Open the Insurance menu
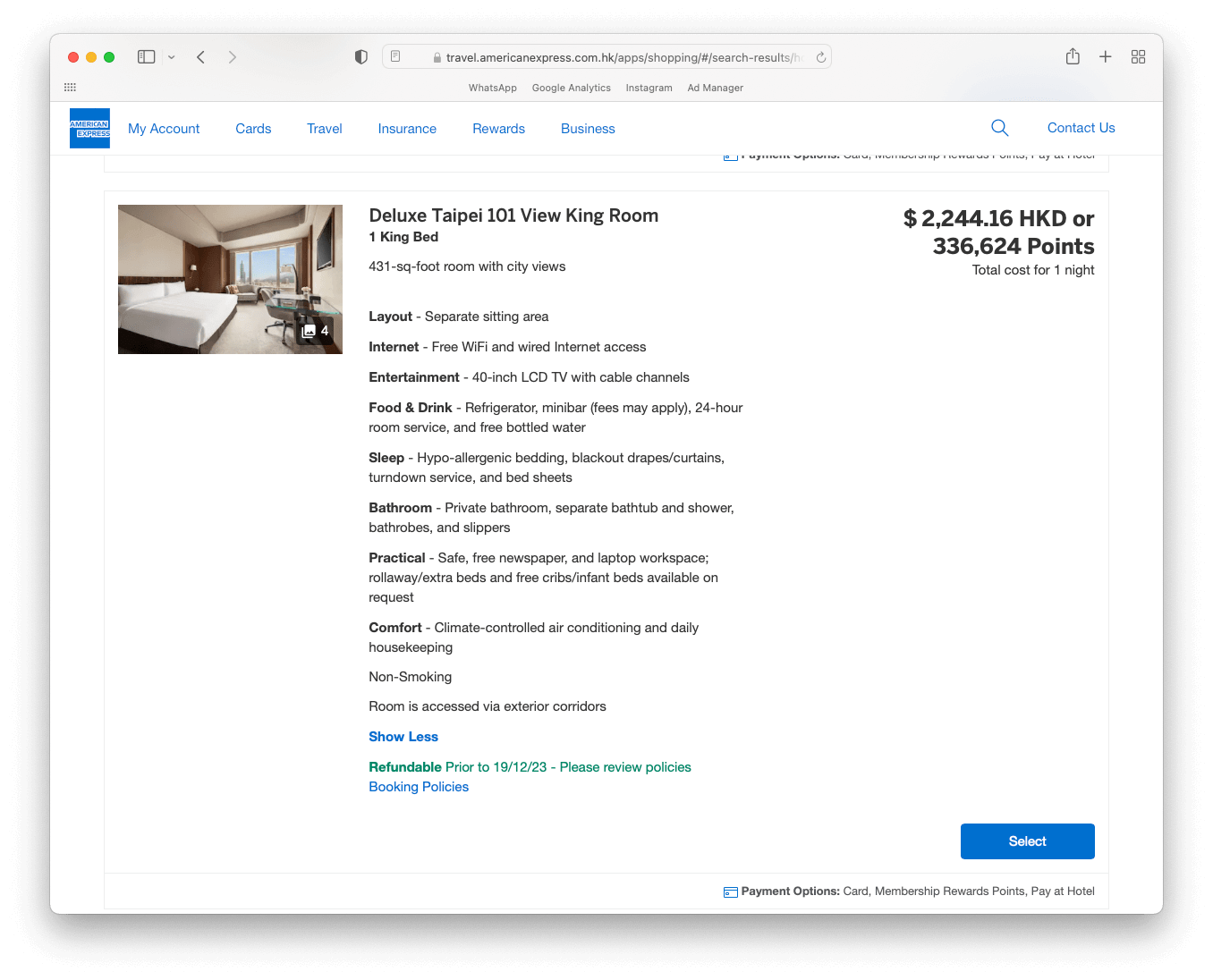 pyautogui.click(x=407, y=129)
